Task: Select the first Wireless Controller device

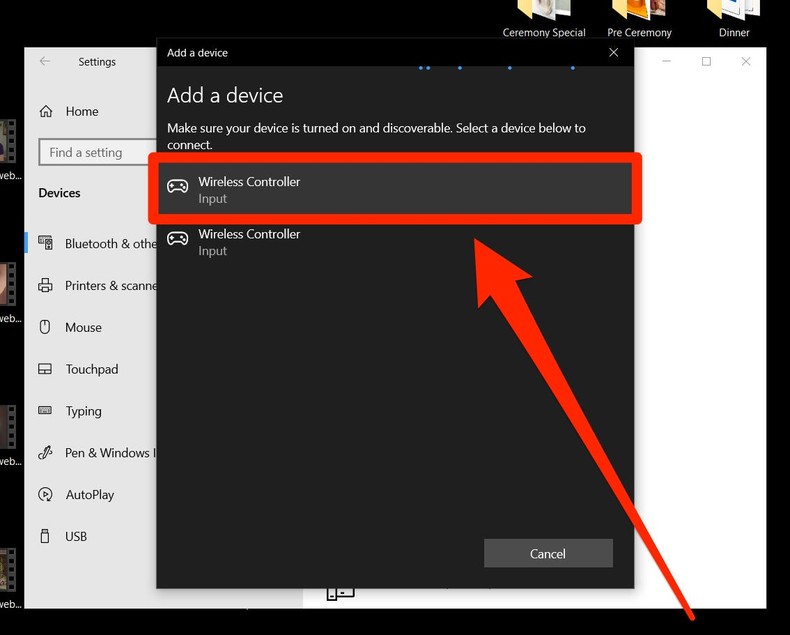Action: pyautogui.click(x=394, y=189)
